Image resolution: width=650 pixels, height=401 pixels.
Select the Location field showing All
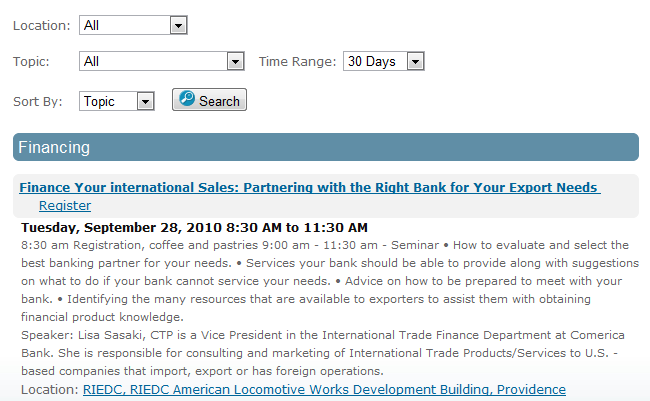133,25
